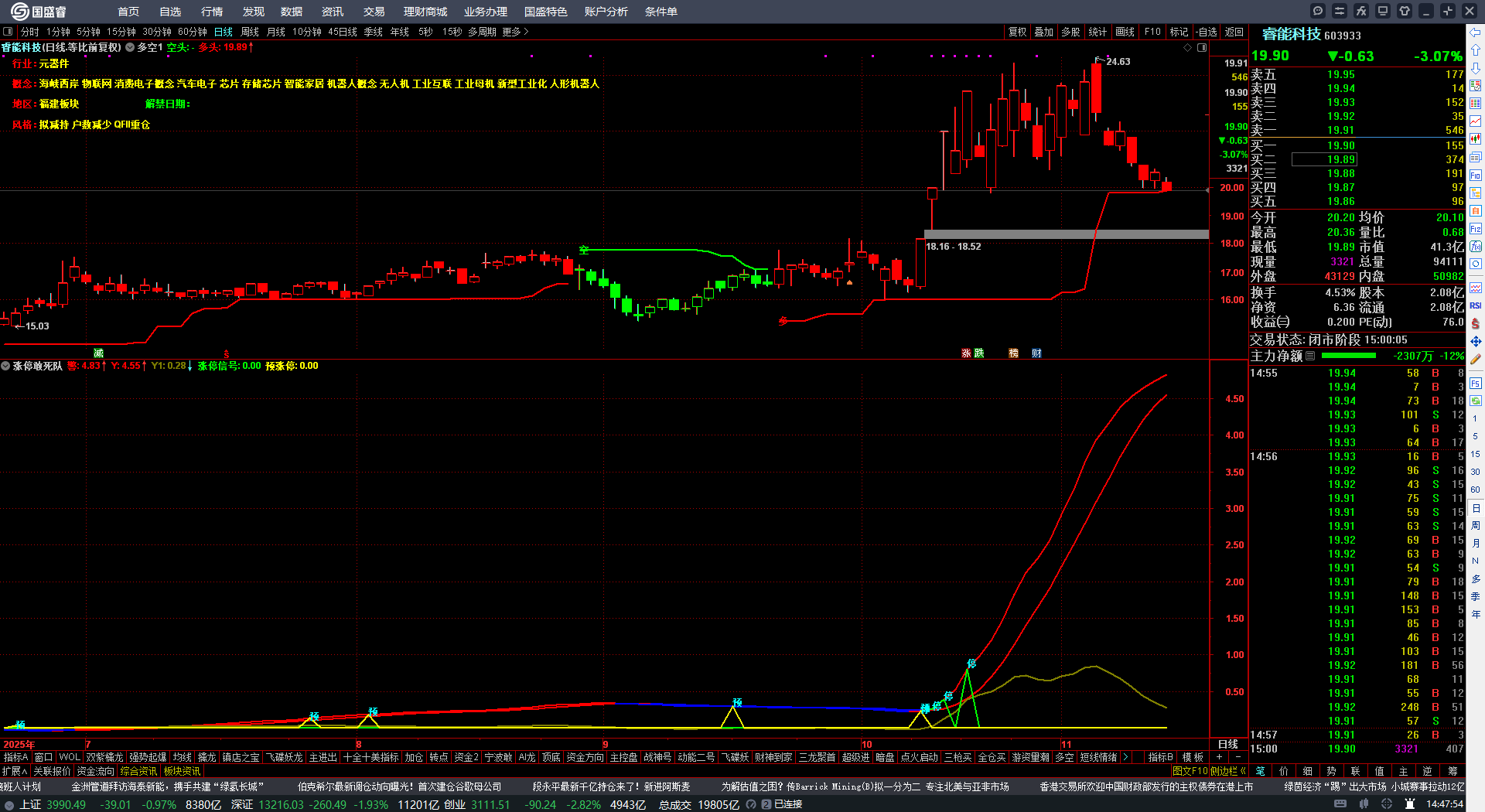The width and height of the screenshot is (1485, 812).
Task: Toggle the 画线 drawing line tool
Action: pyautogui.click(x=1125, y=32)
